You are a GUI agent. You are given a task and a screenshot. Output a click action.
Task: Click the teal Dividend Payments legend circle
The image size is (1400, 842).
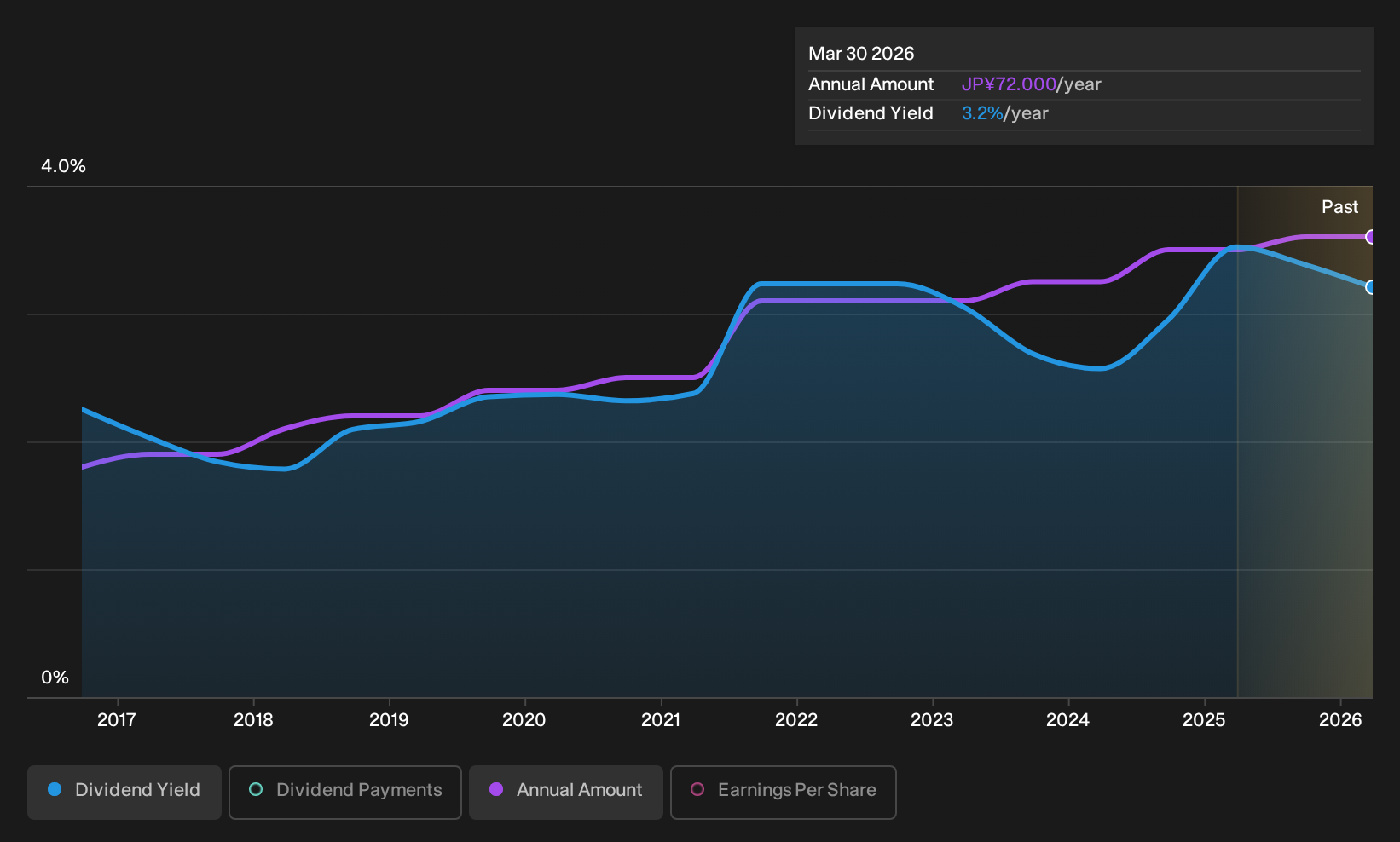coord(256,790)
